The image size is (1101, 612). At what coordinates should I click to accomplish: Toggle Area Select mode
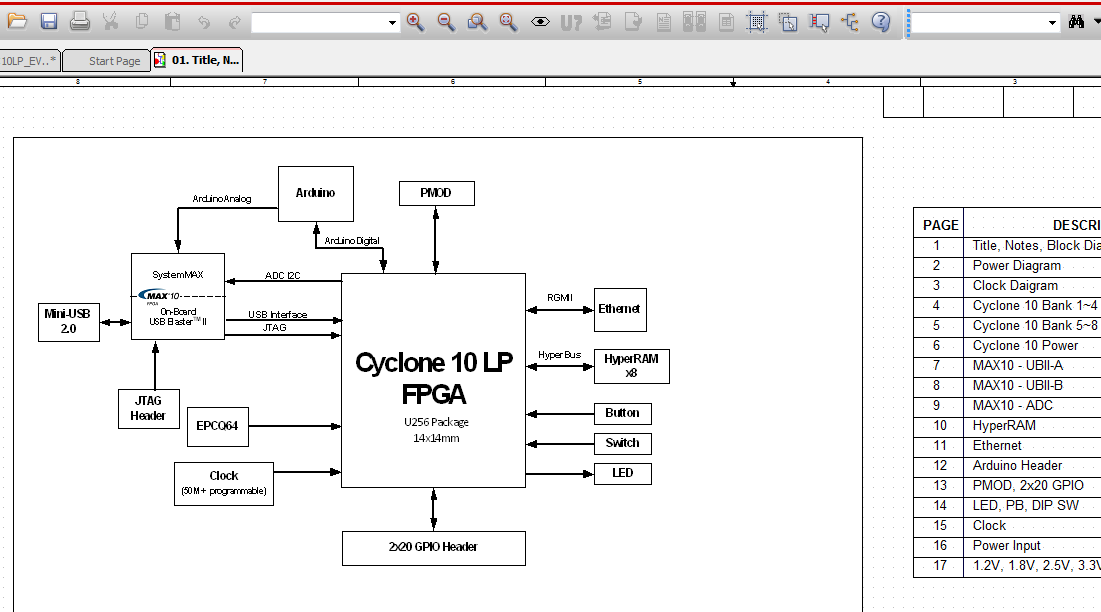click(x=788, y=22)
